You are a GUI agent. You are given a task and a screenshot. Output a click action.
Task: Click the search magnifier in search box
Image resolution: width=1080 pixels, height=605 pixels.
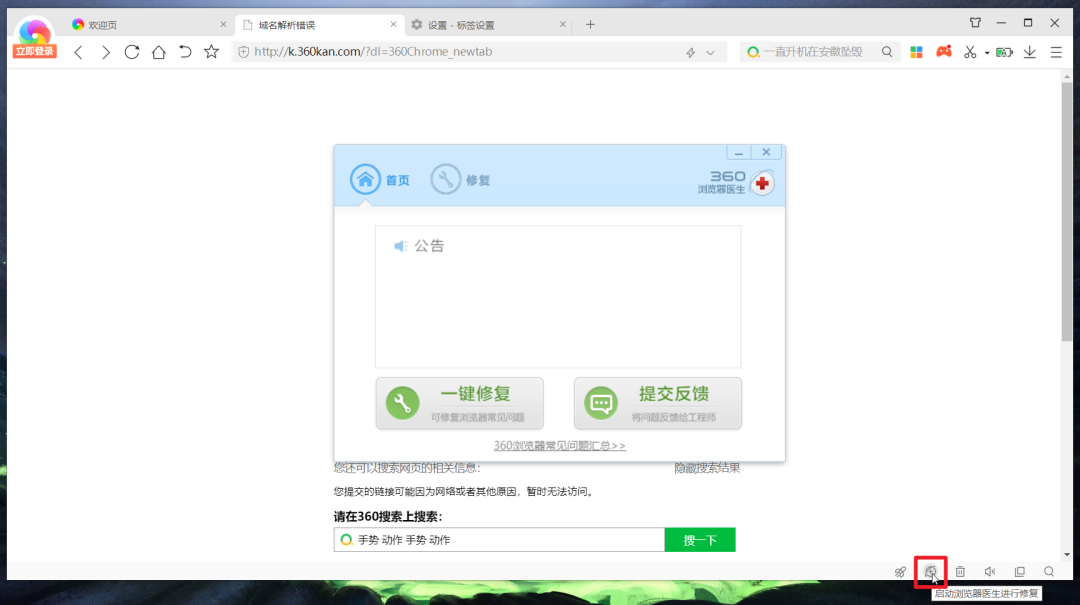pos(886,52)
